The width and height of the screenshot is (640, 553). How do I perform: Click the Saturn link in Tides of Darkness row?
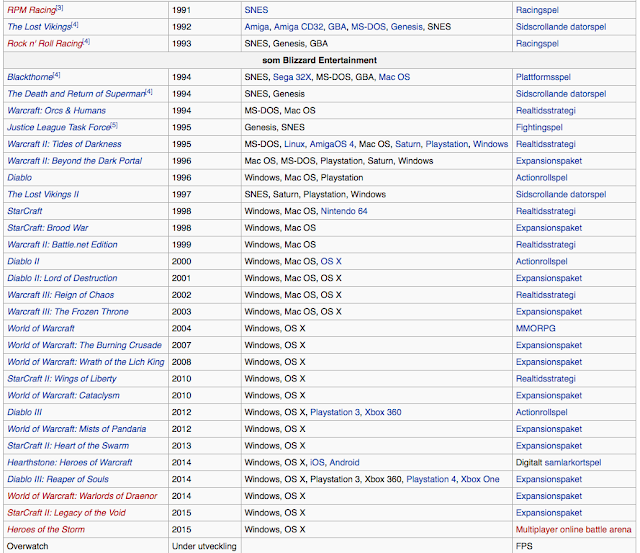pos(407,144)
